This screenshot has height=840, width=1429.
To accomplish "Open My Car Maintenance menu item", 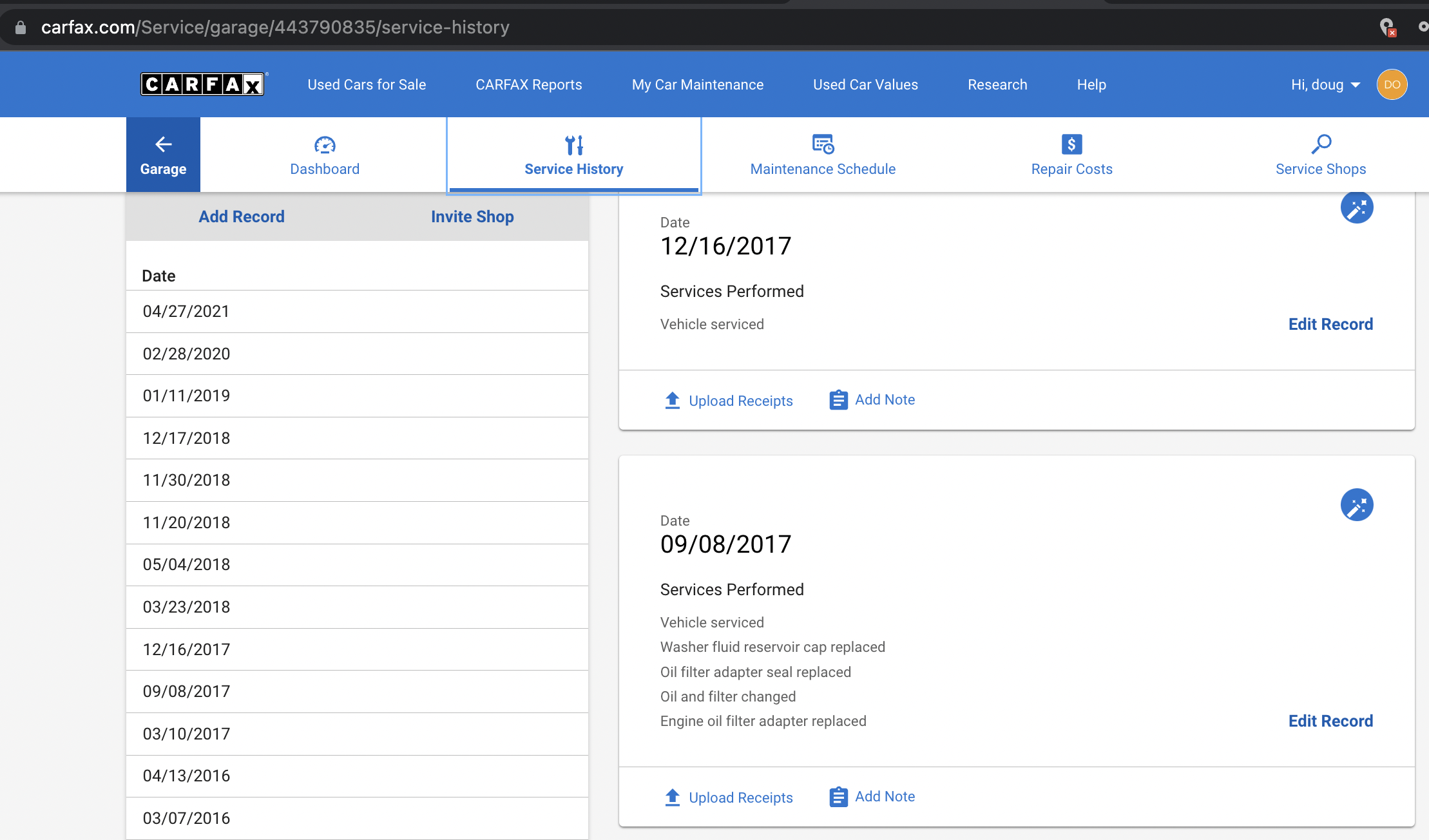I will click(x=698, y=84).
